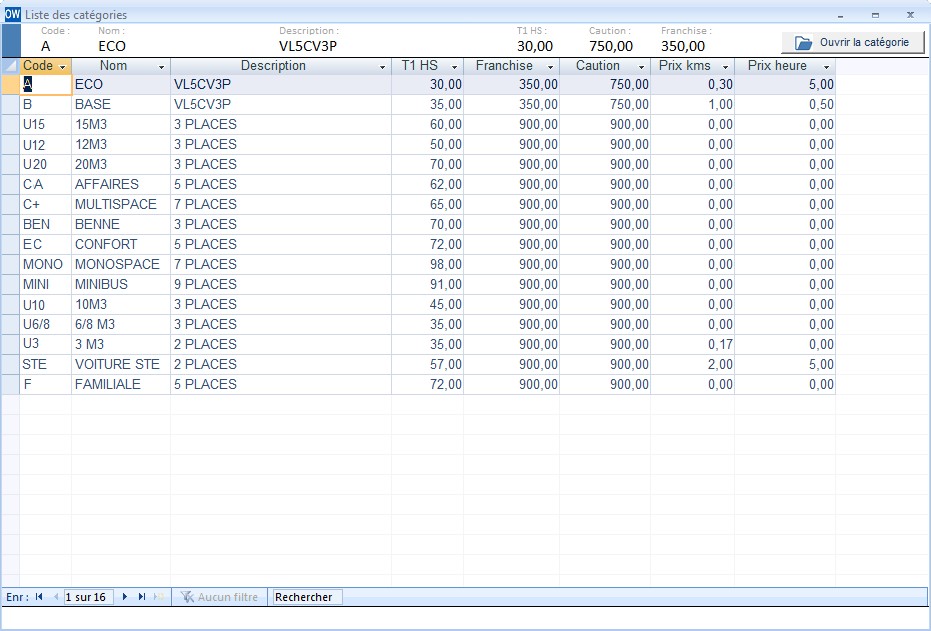The height and width of the screenshot is (631, 931).
Task: Click the Ouvrir la catégorie button
Action: pyautogui.click(x=853, y=43)
